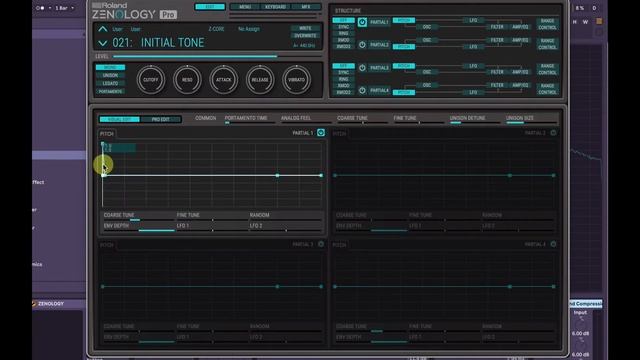This screenshot has height=360, width=640.
Task: Open Partial 4 LFO block
Action: (473, 93)
